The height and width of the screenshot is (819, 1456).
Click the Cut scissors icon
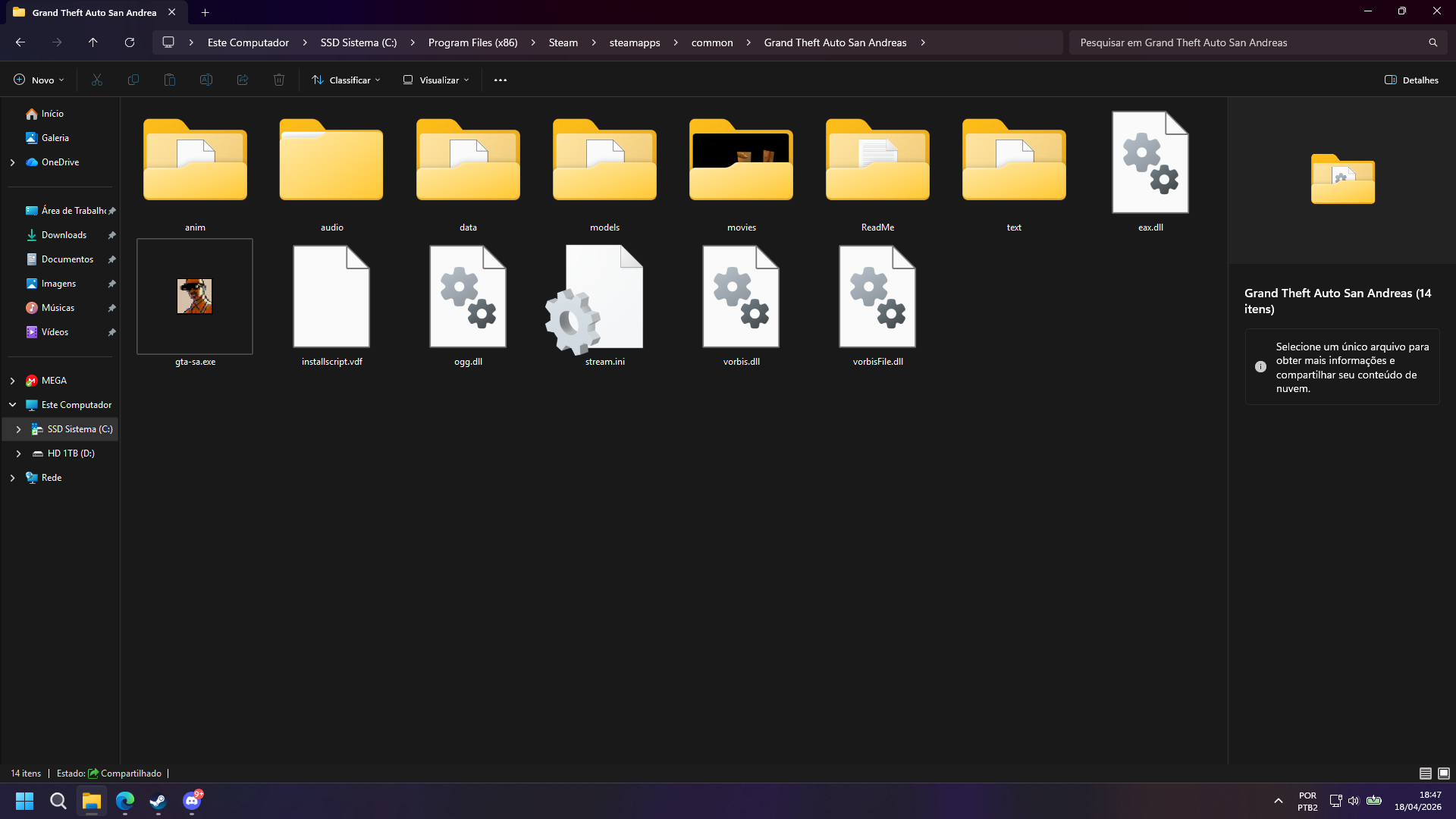(x=97, y=80)
